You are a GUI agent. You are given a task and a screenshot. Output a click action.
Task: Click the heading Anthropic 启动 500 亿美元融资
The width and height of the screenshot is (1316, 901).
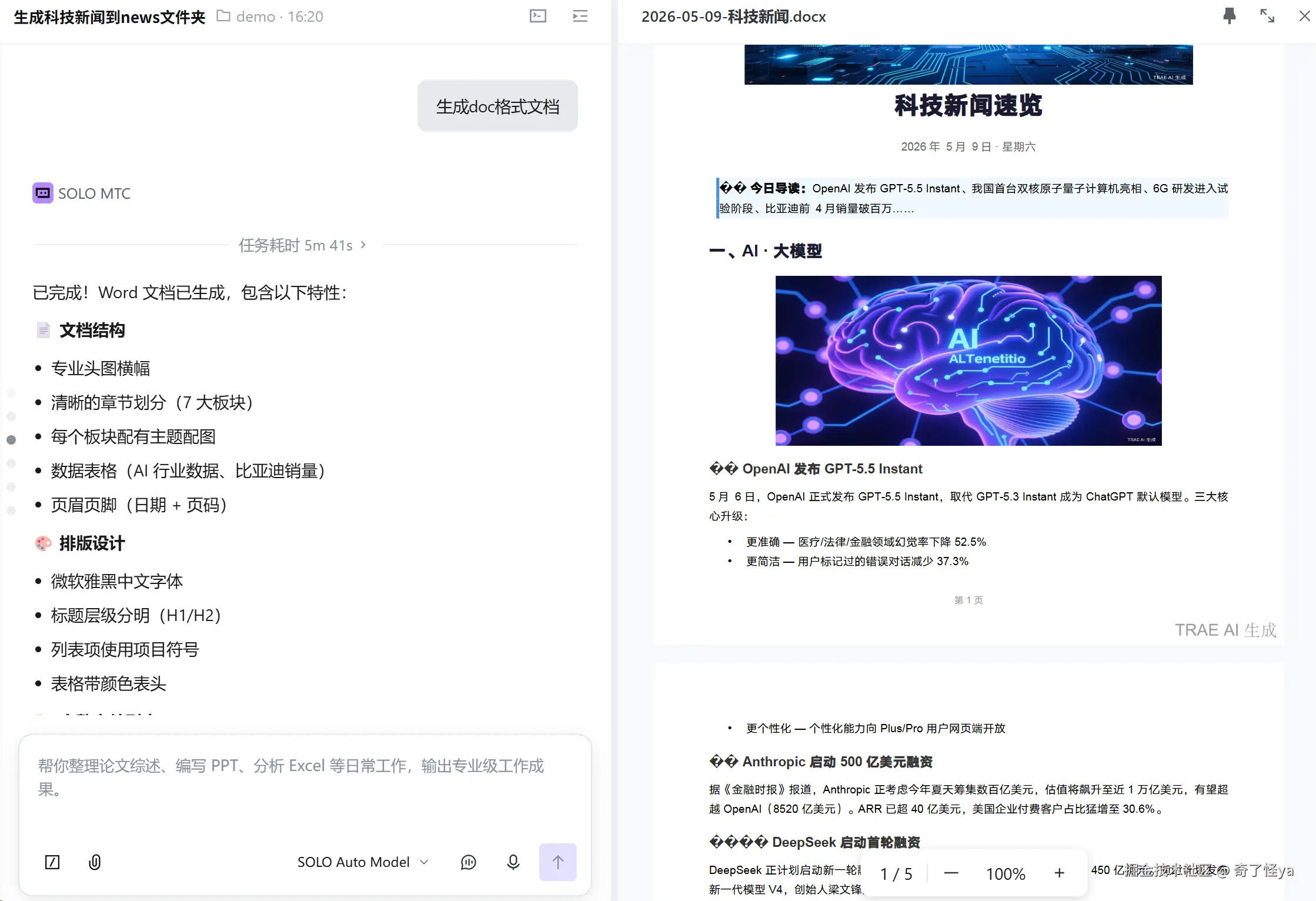coord(821,762)
